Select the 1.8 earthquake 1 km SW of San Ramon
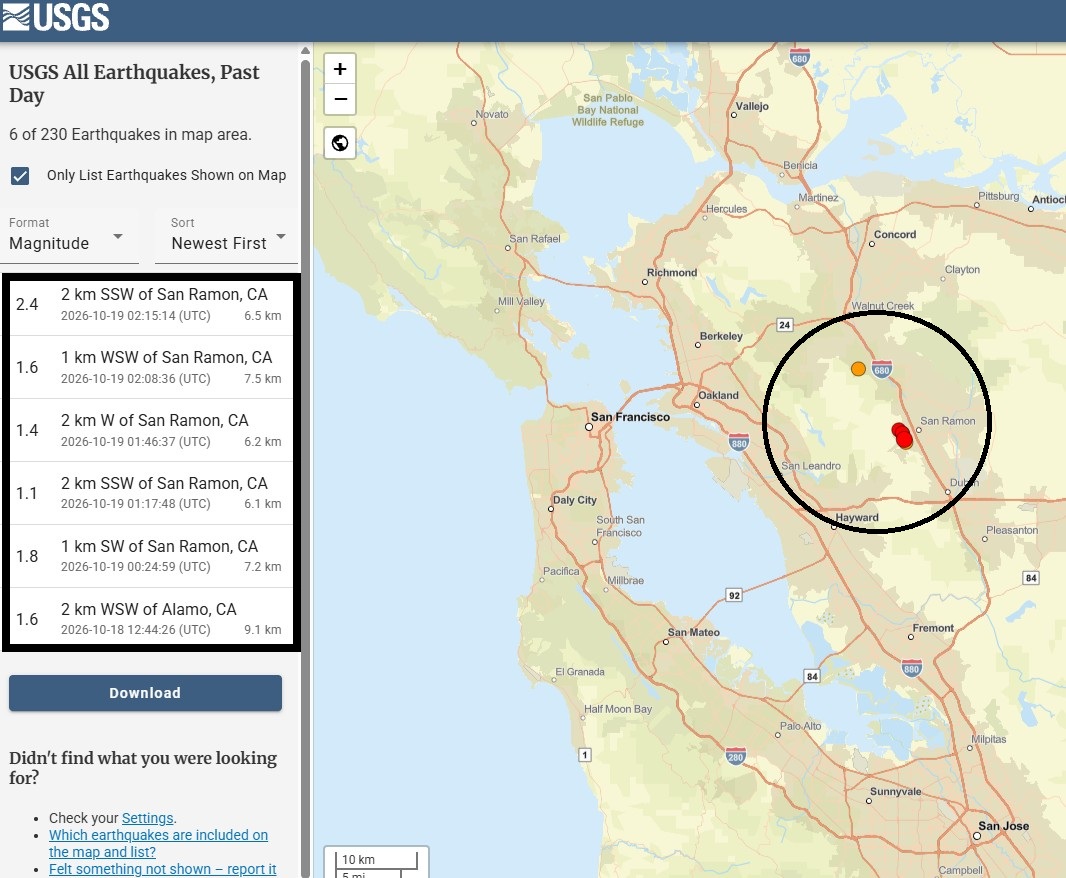 152,556
